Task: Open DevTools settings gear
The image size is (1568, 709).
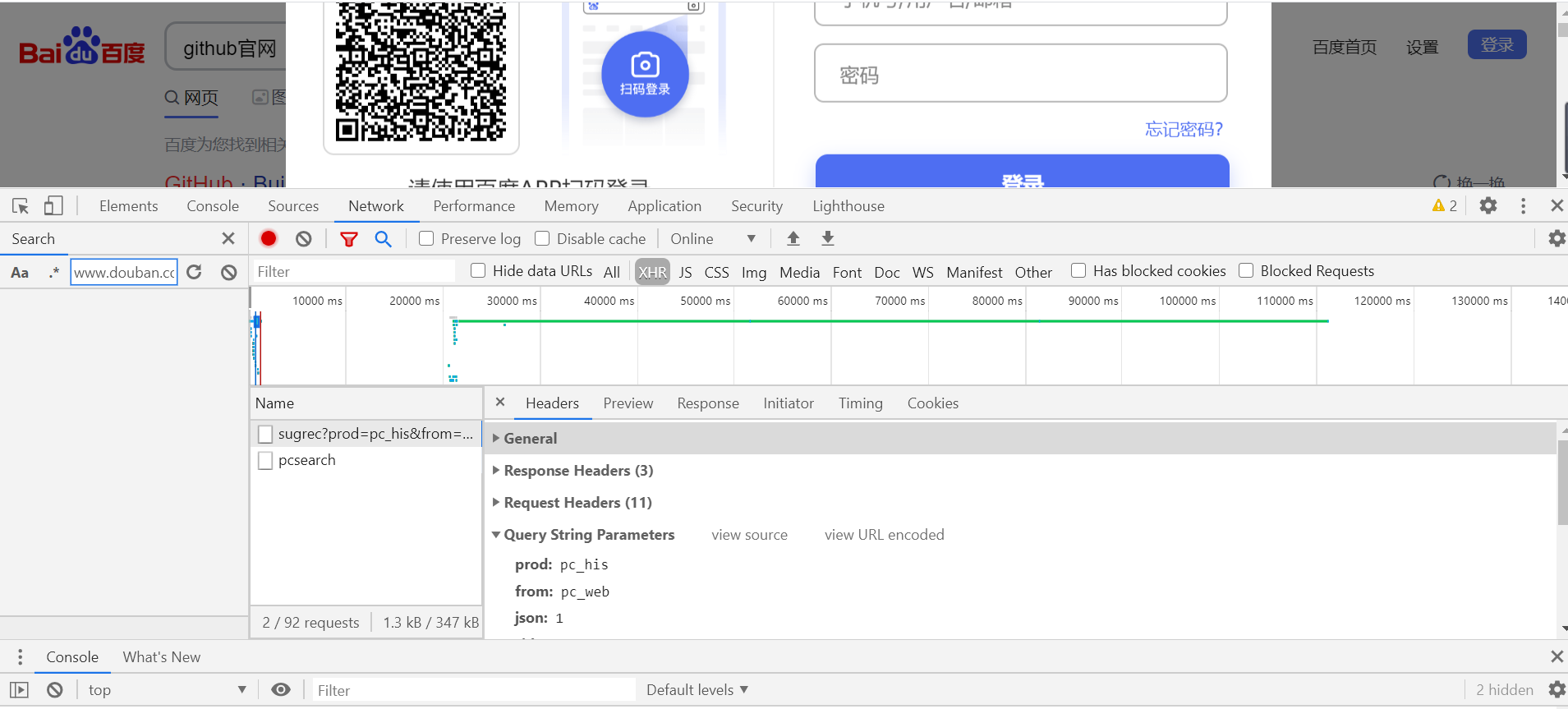Action: coord(1488,205)
